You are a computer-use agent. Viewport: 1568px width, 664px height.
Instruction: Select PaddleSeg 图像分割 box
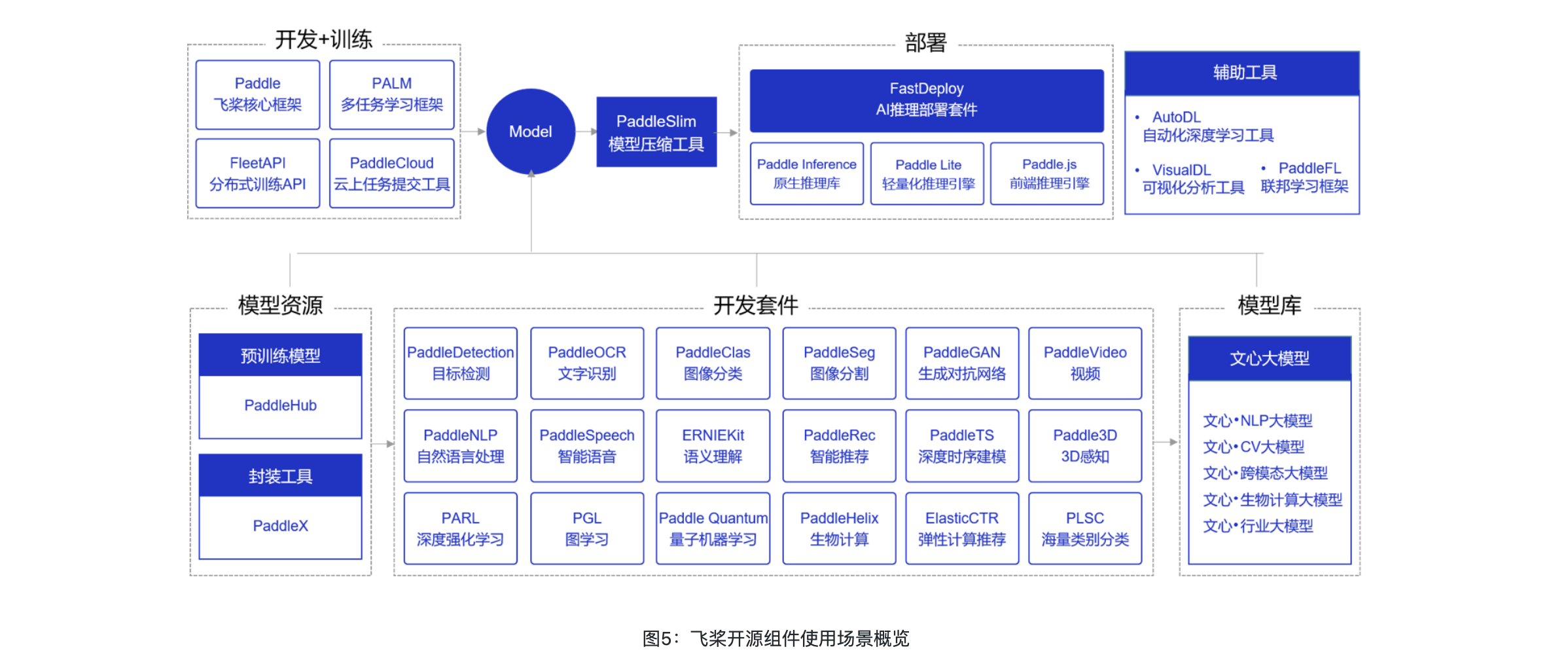pos(840,363)
